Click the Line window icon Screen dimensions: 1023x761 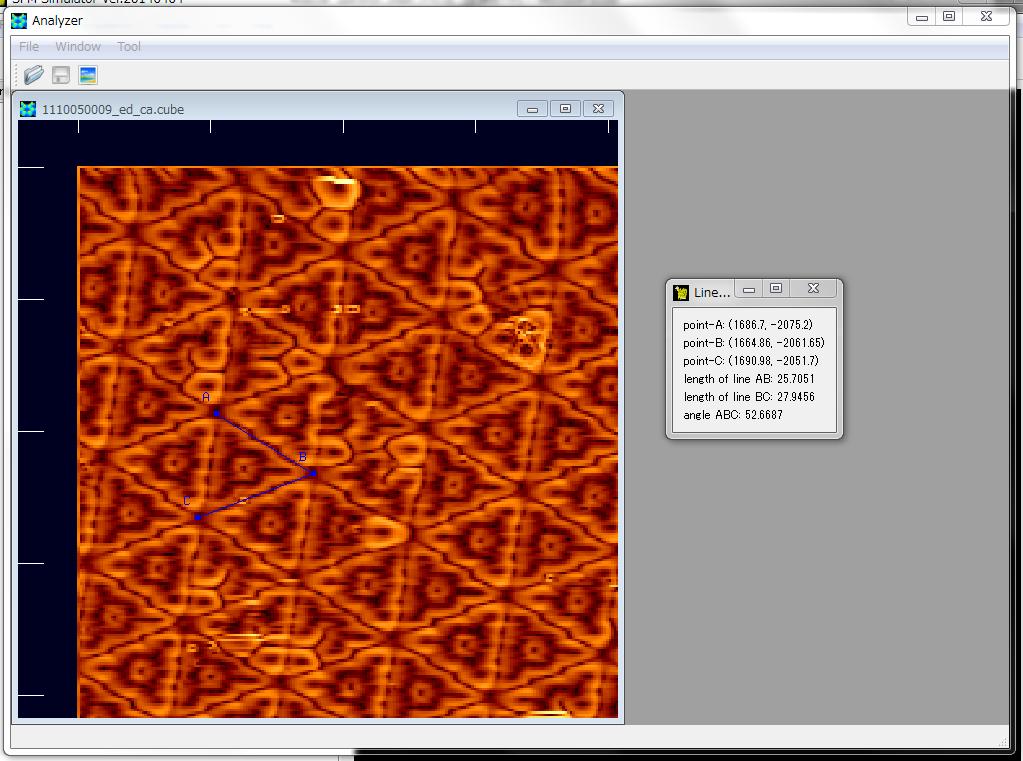pos(681,292)
